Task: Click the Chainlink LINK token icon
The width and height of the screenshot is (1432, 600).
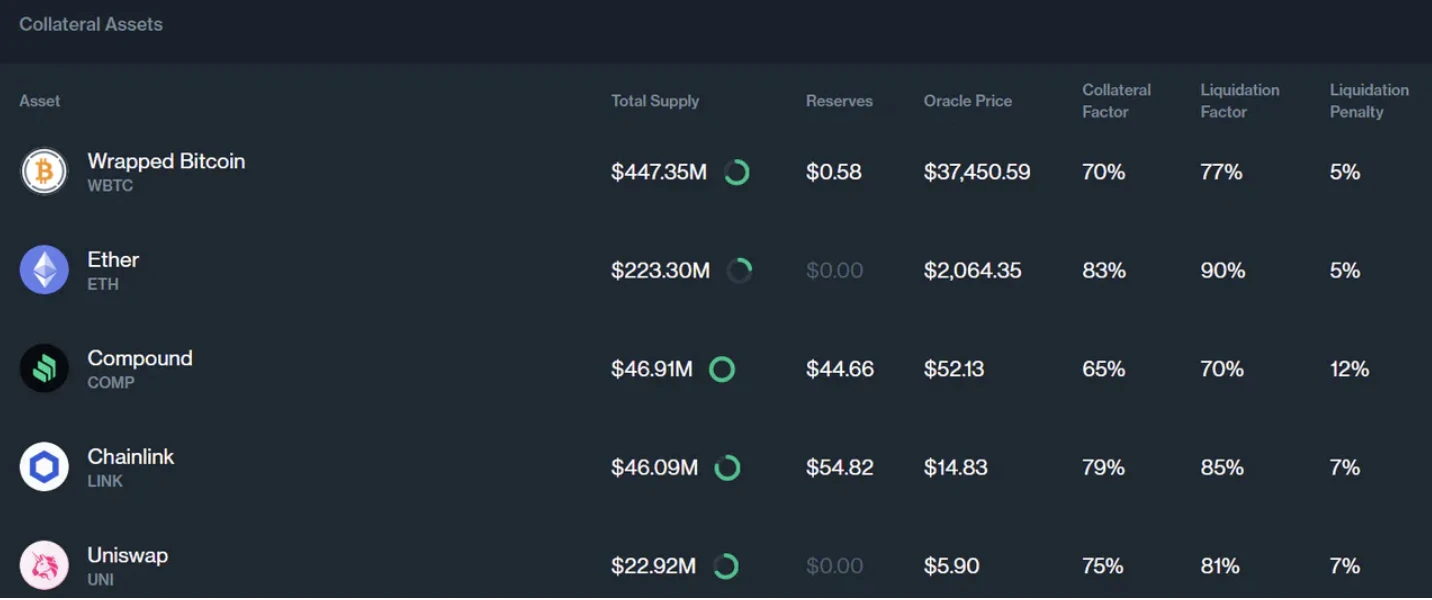Action: pyautogui.click(x=44, y=467)
